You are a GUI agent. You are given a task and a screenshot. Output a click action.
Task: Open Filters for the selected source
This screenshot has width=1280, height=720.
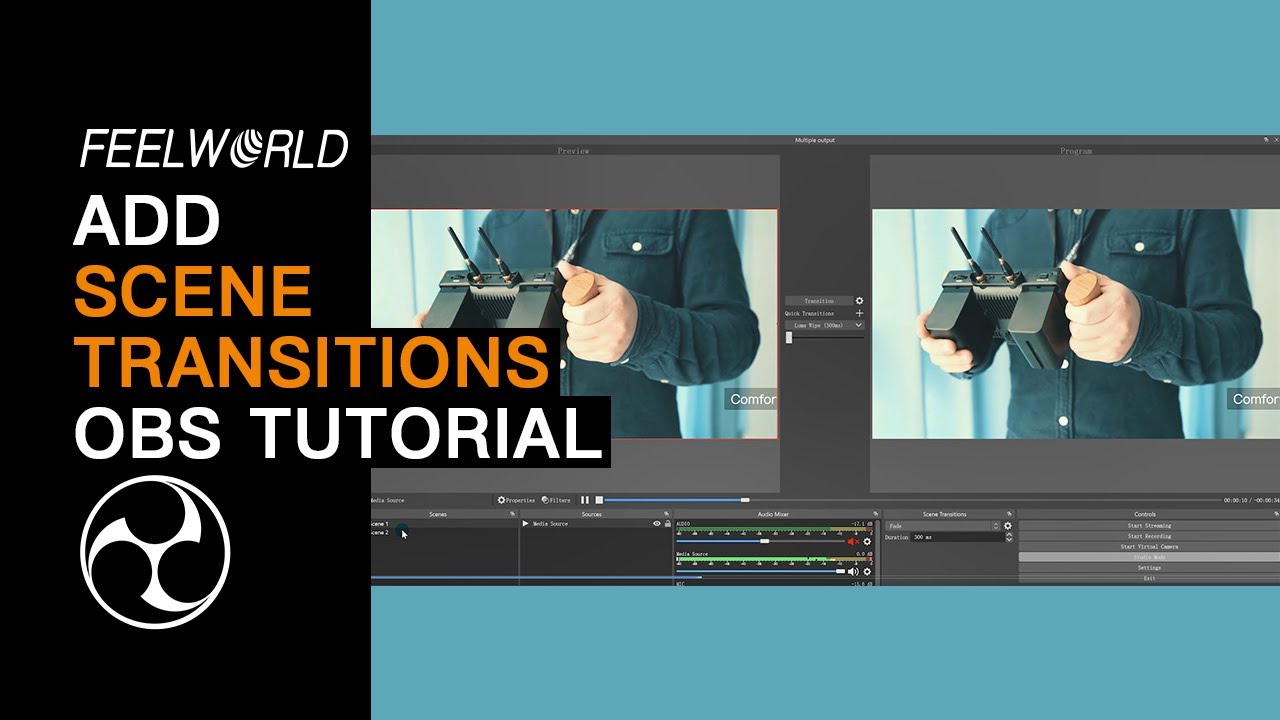pyautogui.click(x=556, y=500)
